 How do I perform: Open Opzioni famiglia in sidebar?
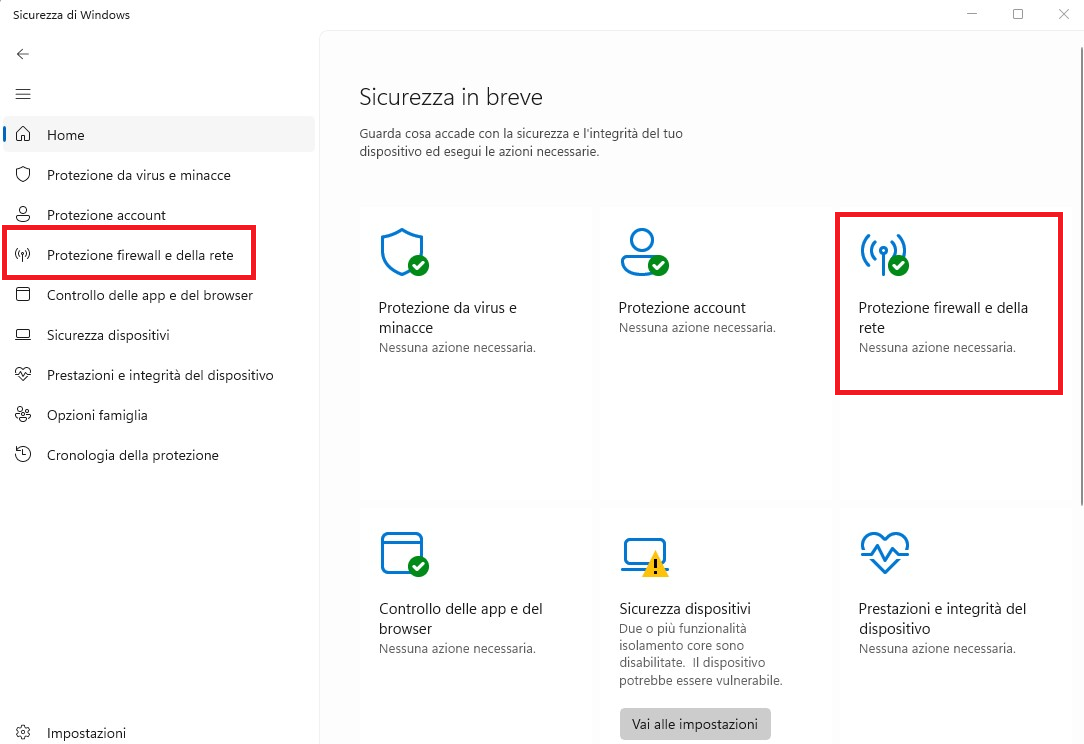coord(97,415)
